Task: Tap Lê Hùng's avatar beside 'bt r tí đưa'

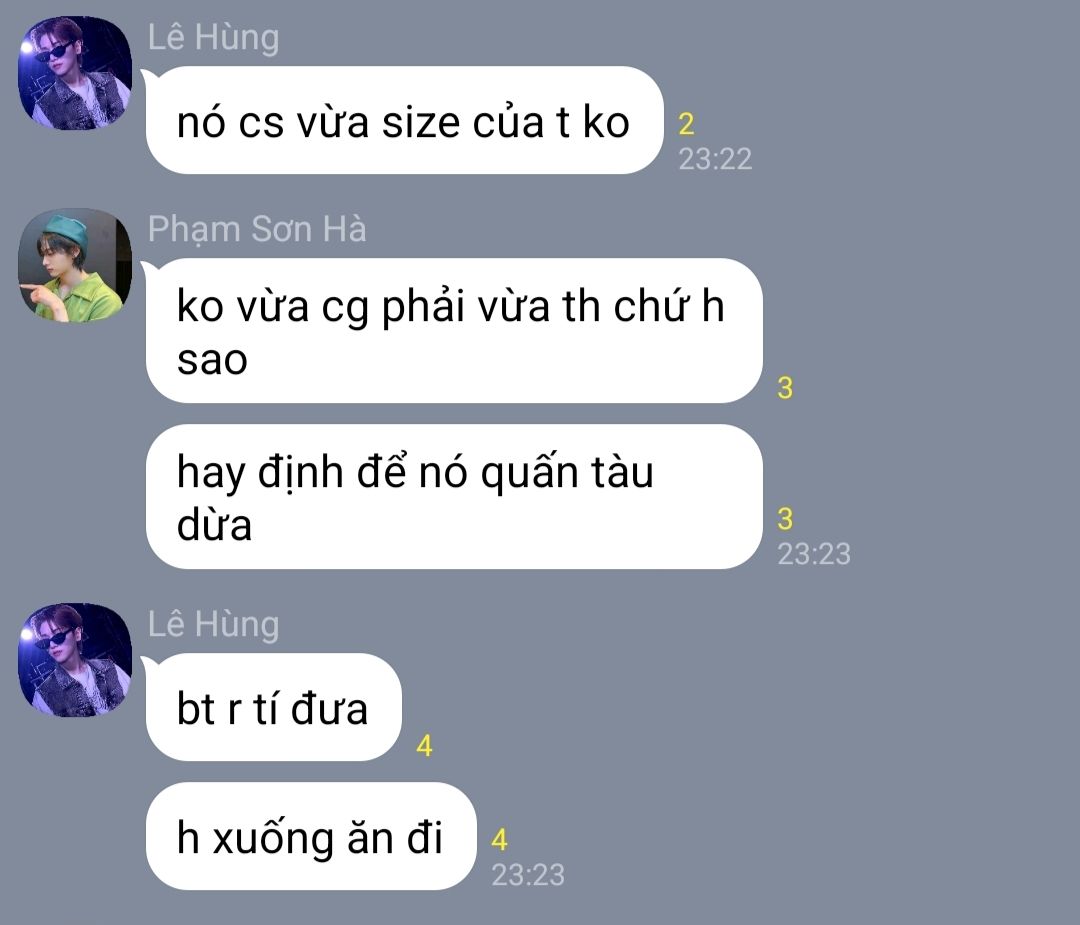Action: point(75,660)
